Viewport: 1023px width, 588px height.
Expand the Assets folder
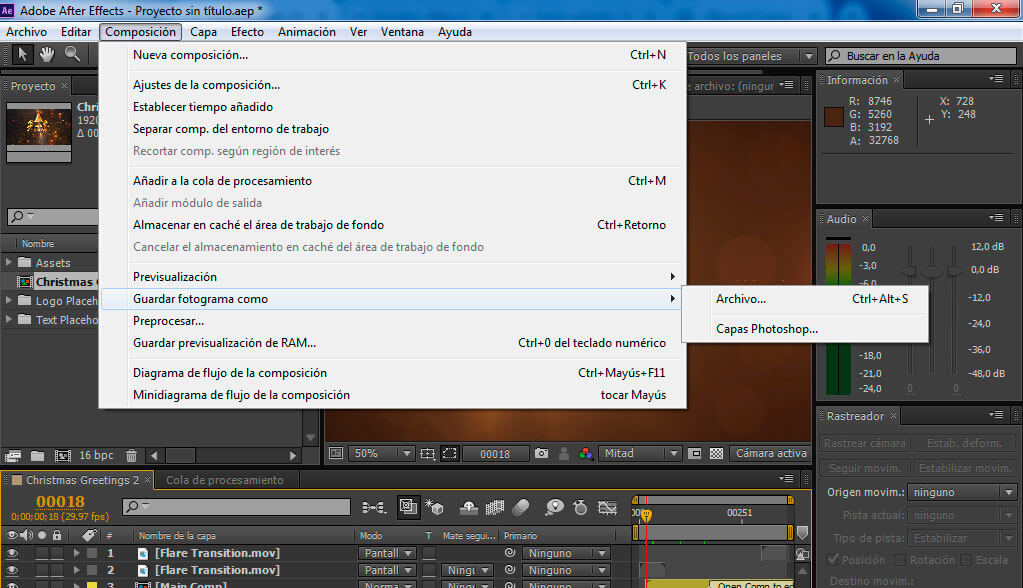[9, 262]
